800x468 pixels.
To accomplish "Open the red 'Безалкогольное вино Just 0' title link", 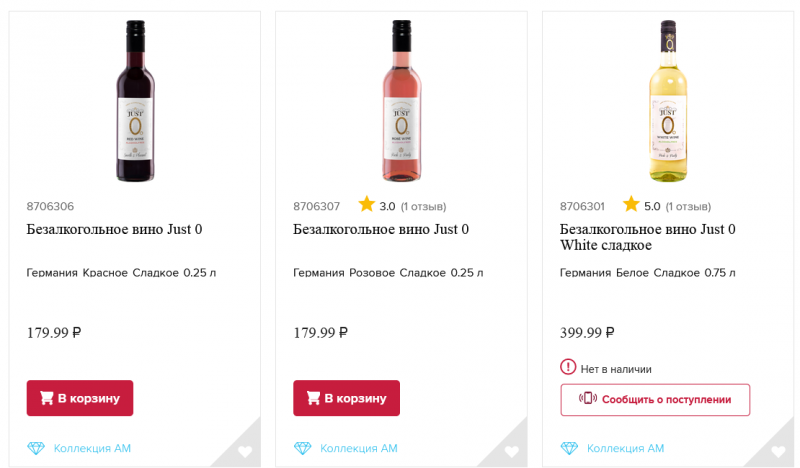I will 114,230.
